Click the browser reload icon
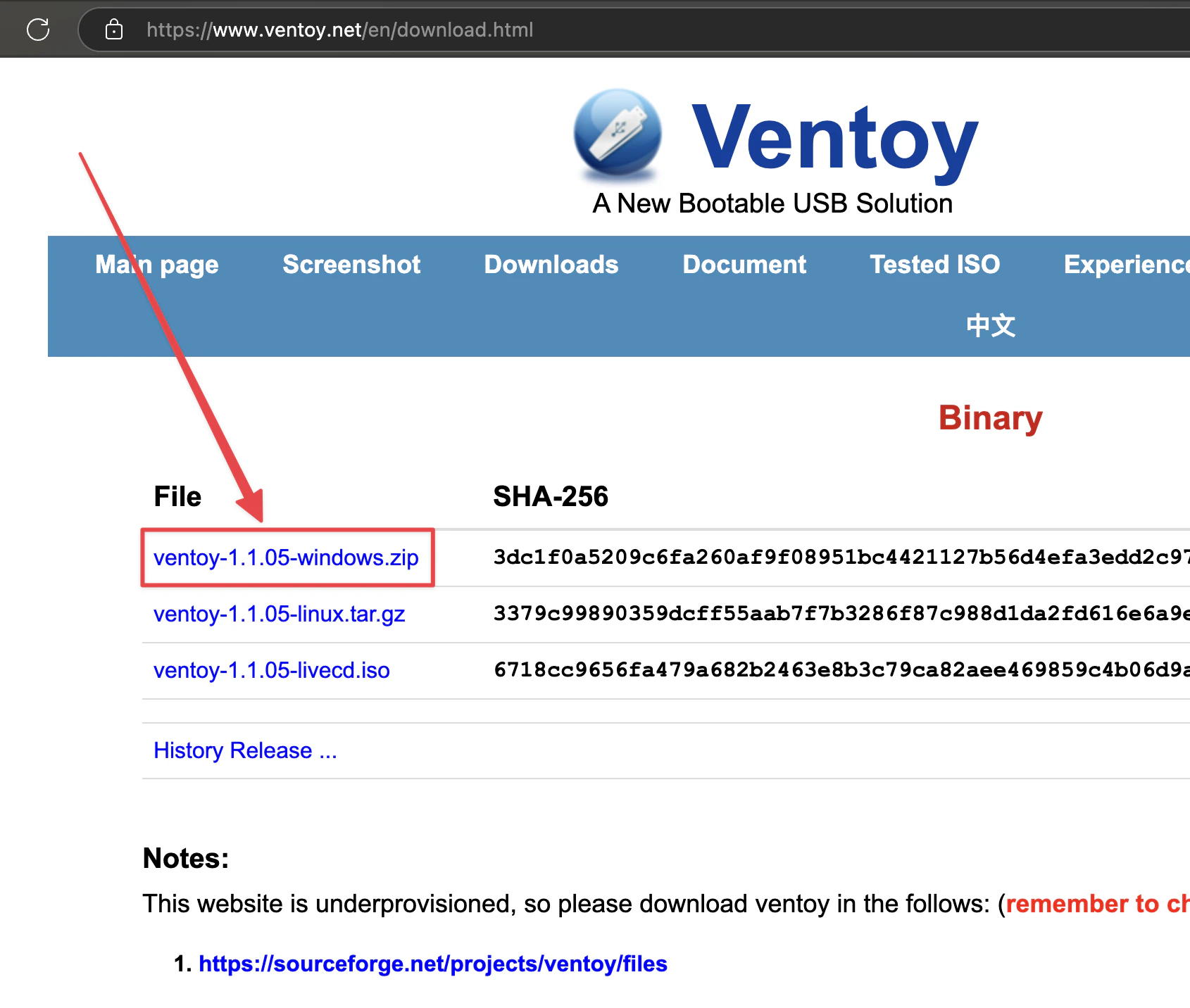The width and height of the screenshot is (1190, 1008). (x=38, y=30)
